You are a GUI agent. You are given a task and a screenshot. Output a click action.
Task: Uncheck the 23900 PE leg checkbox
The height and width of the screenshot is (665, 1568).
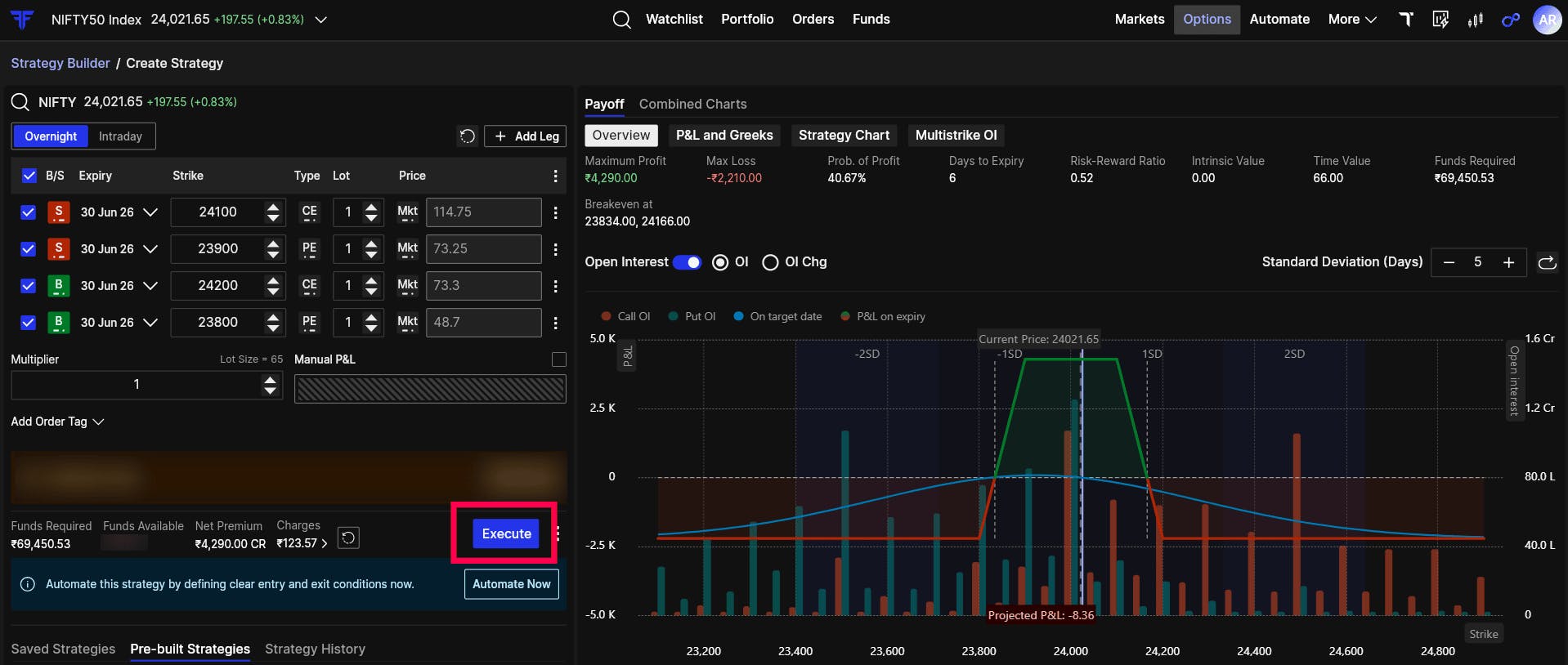tap(29, 249)
